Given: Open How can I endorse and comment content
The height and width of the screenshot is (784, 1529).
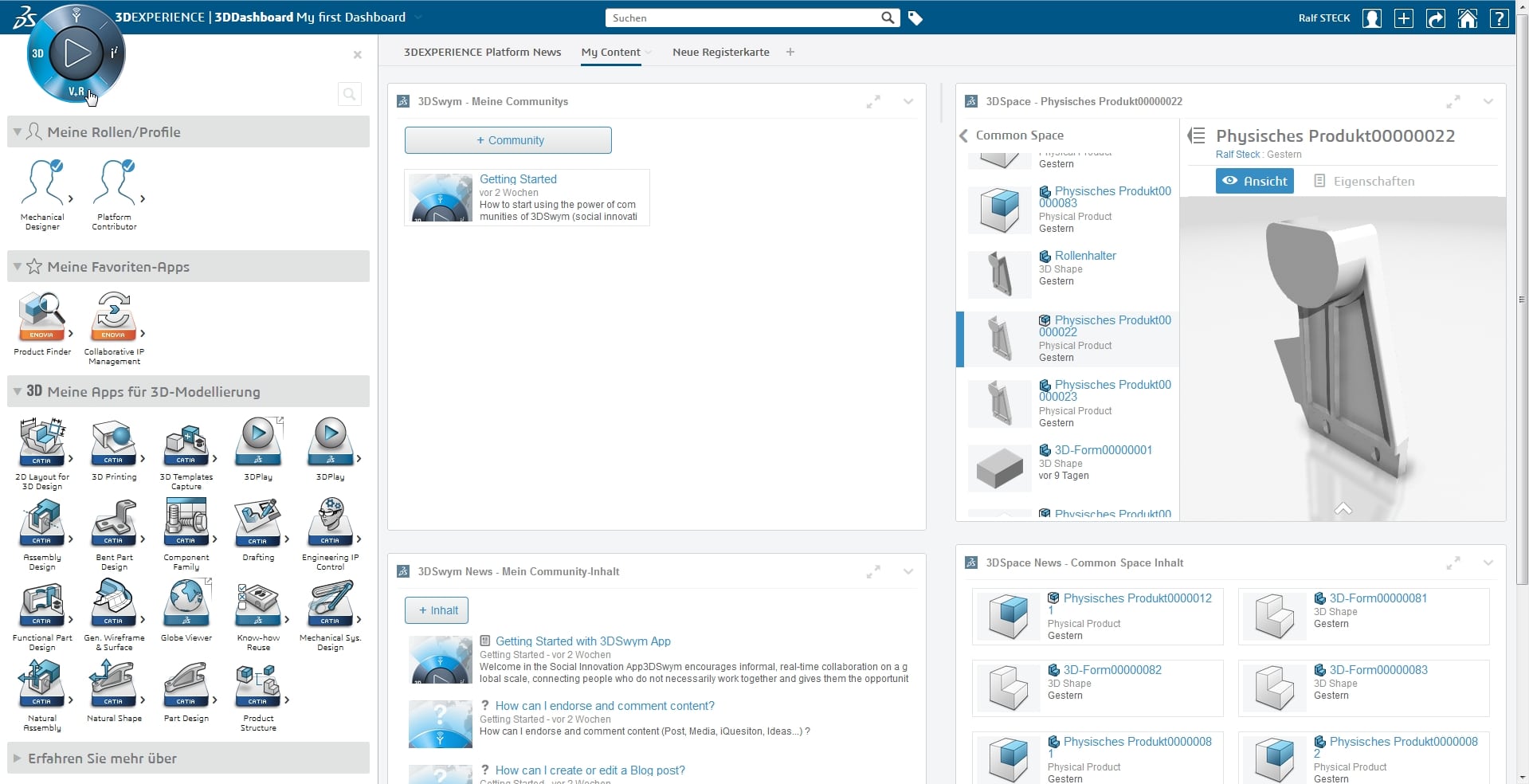Looking at the screenshot, I should pyautogui.click(x=605, y=706).
